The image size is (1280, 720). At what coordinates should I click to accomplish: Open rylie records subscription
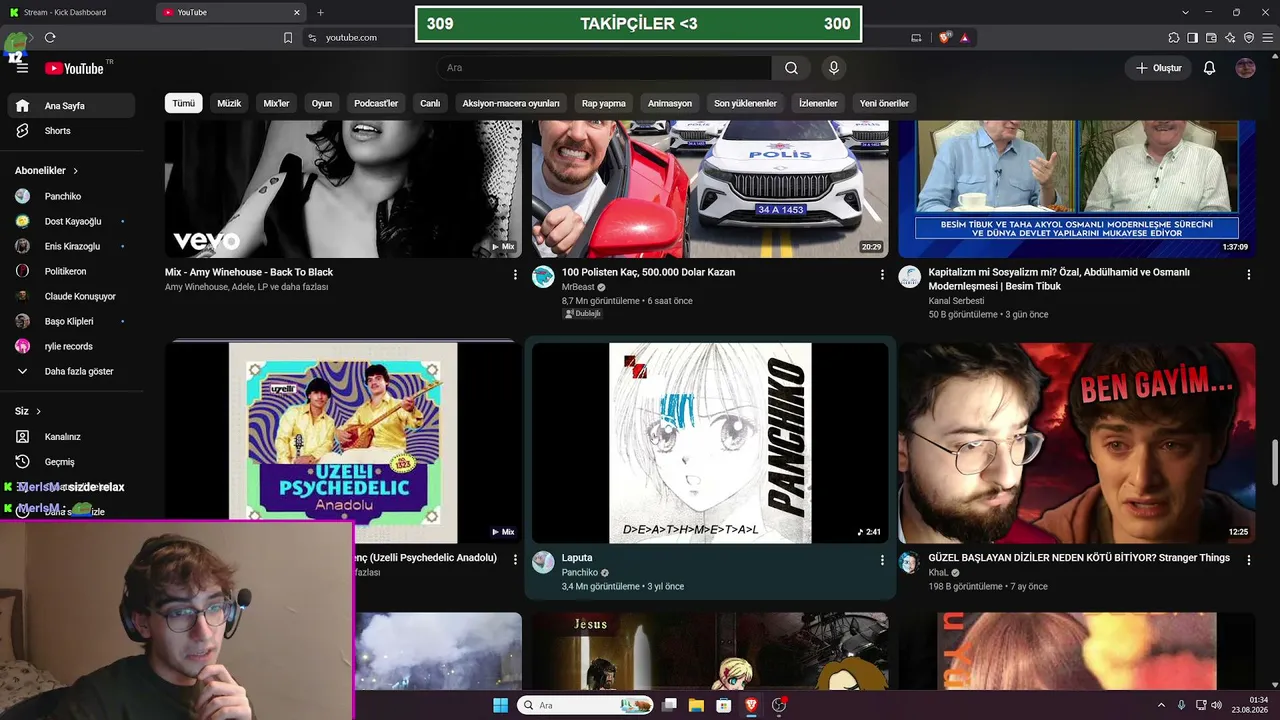71,346
